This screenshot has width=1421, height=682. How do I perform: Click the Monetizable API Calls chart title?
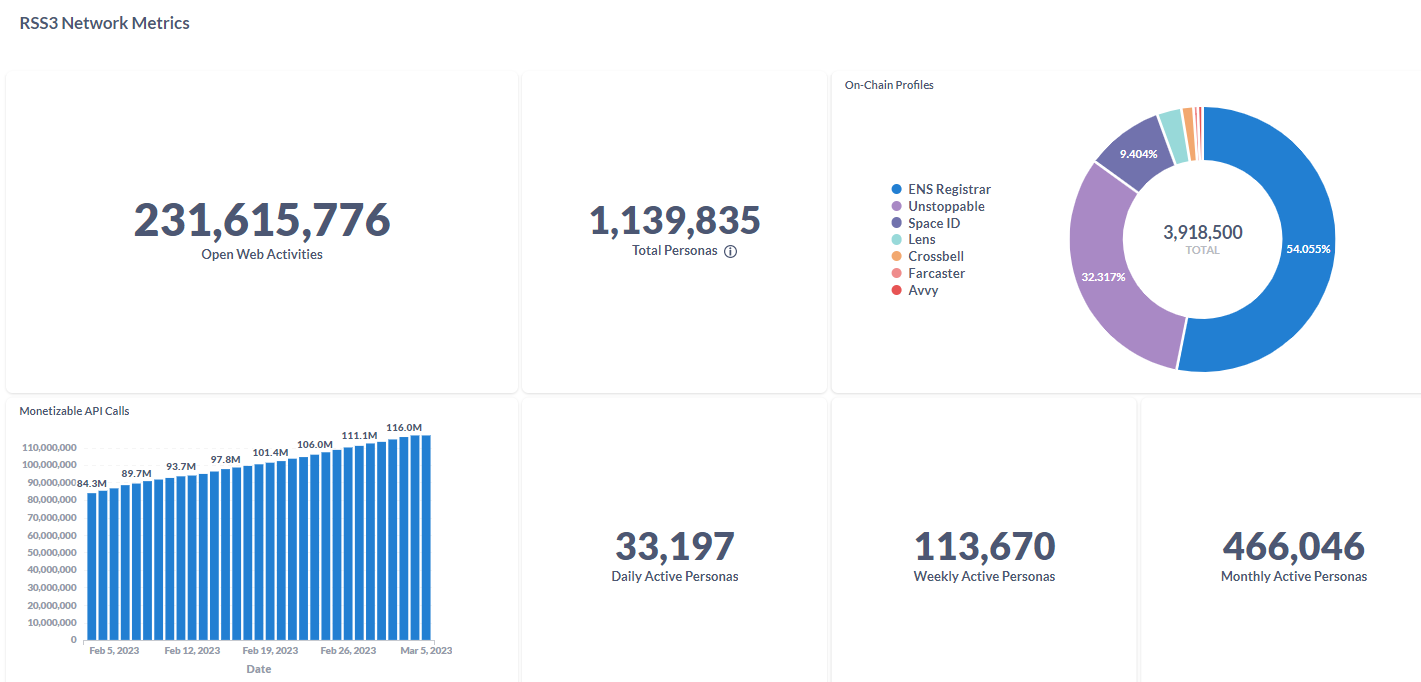click(x=74, y=411)
